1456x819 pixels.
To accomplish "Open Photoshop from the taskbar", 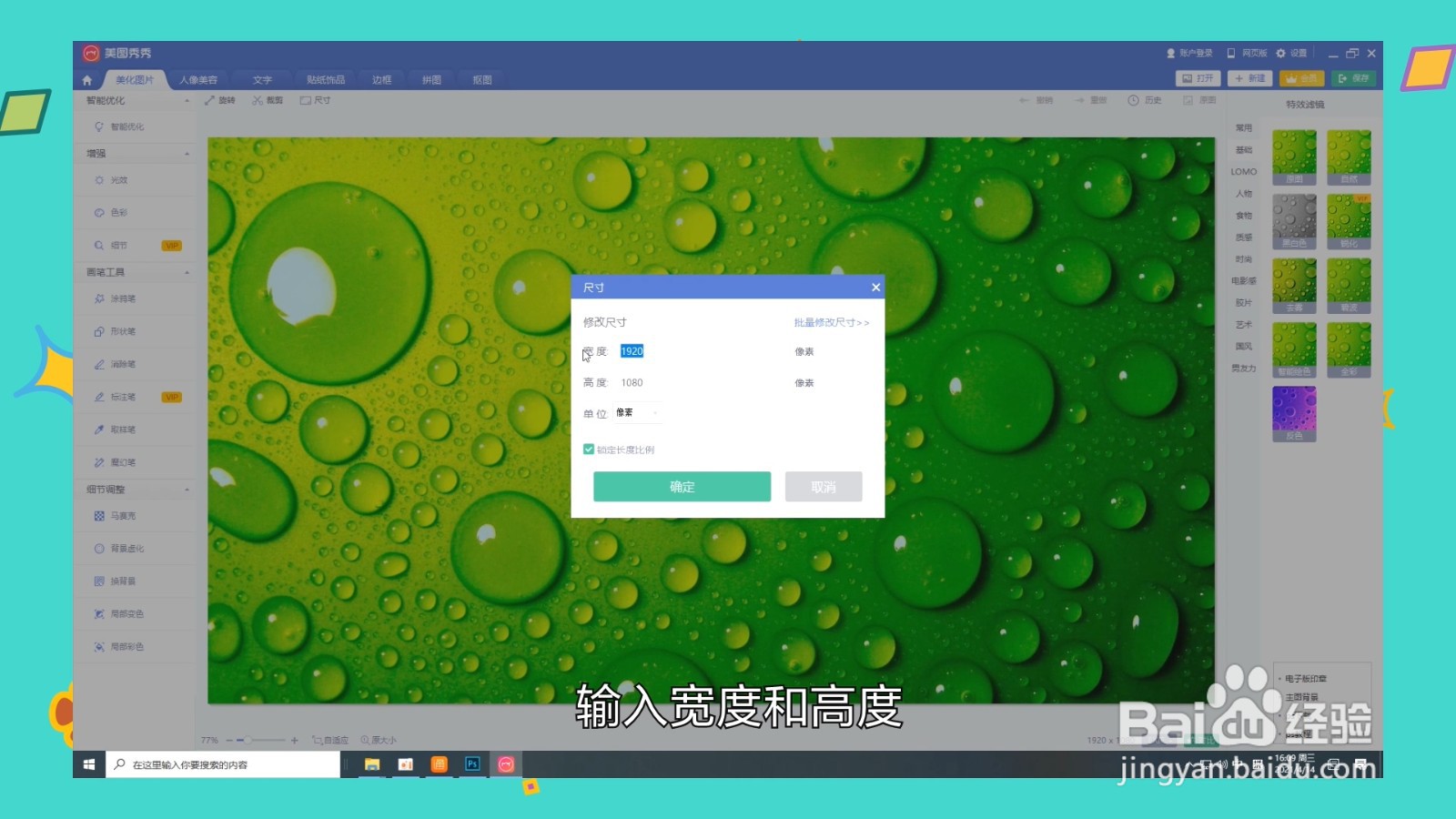I will pyautogui.click(x=472, y=764).
